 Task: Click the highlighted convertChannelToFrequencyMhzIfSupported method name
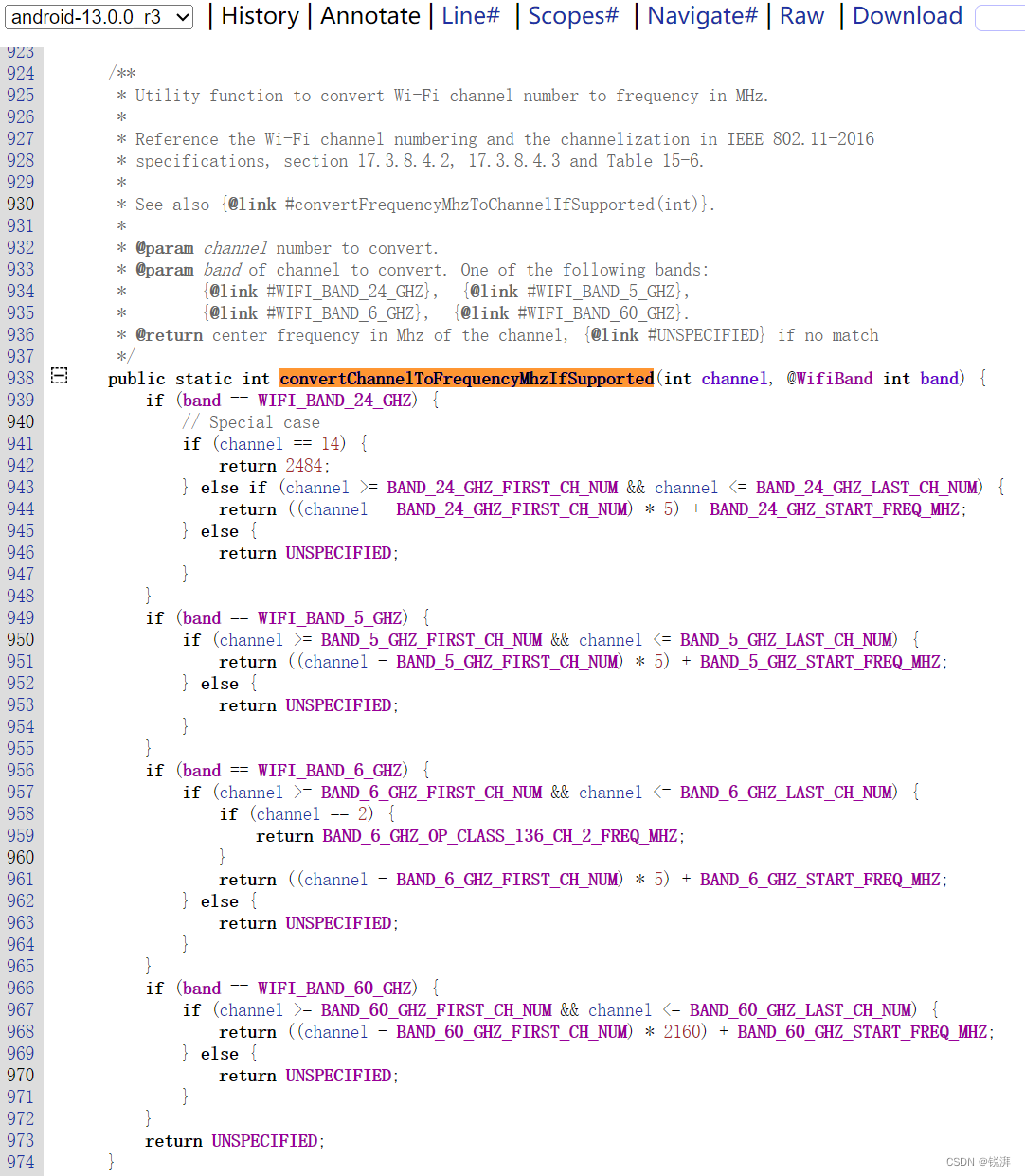pos(466,379)
